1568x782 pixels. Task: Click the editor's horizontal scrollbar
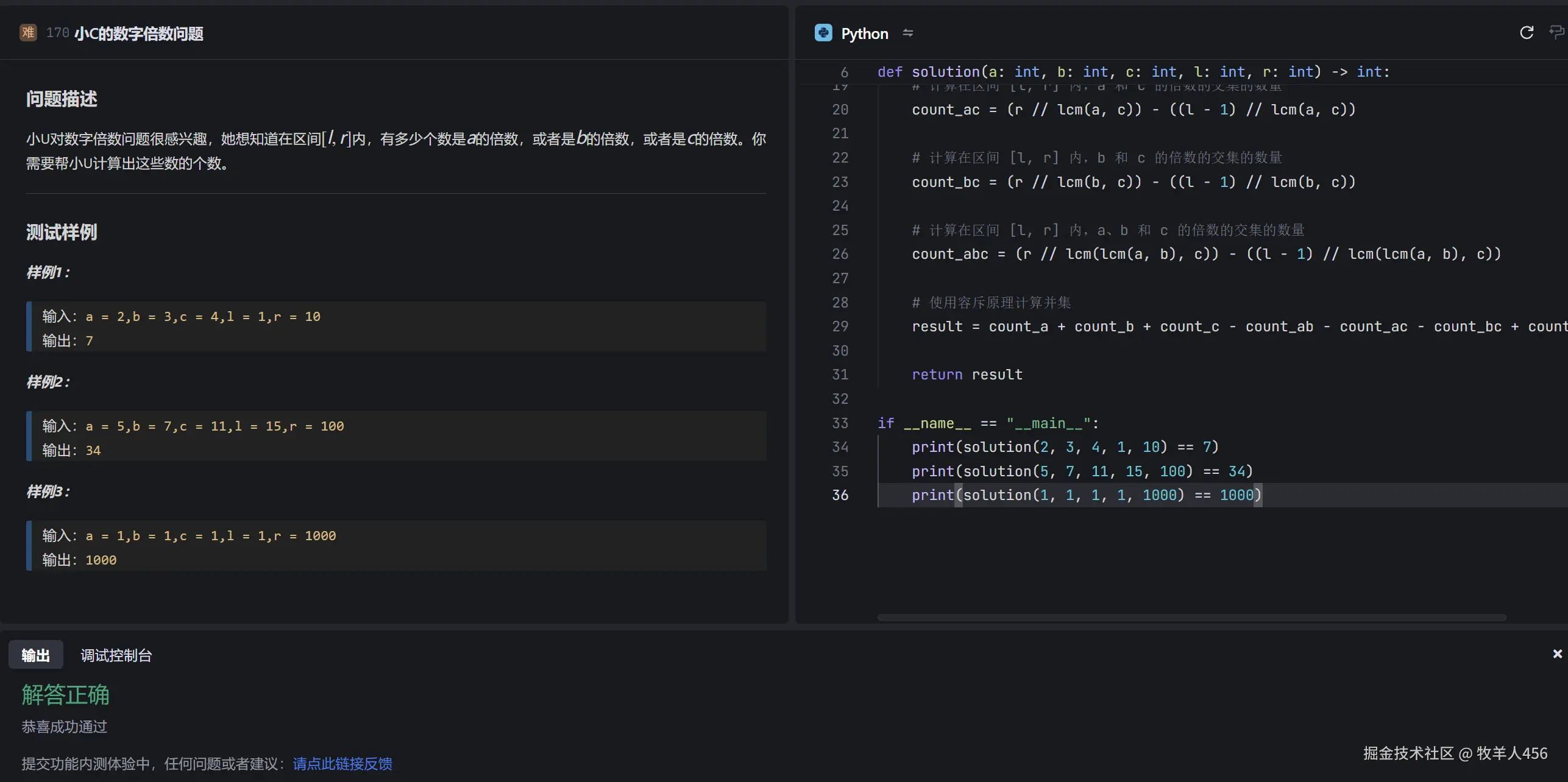pyautogui.click(x=1191, y=617)
